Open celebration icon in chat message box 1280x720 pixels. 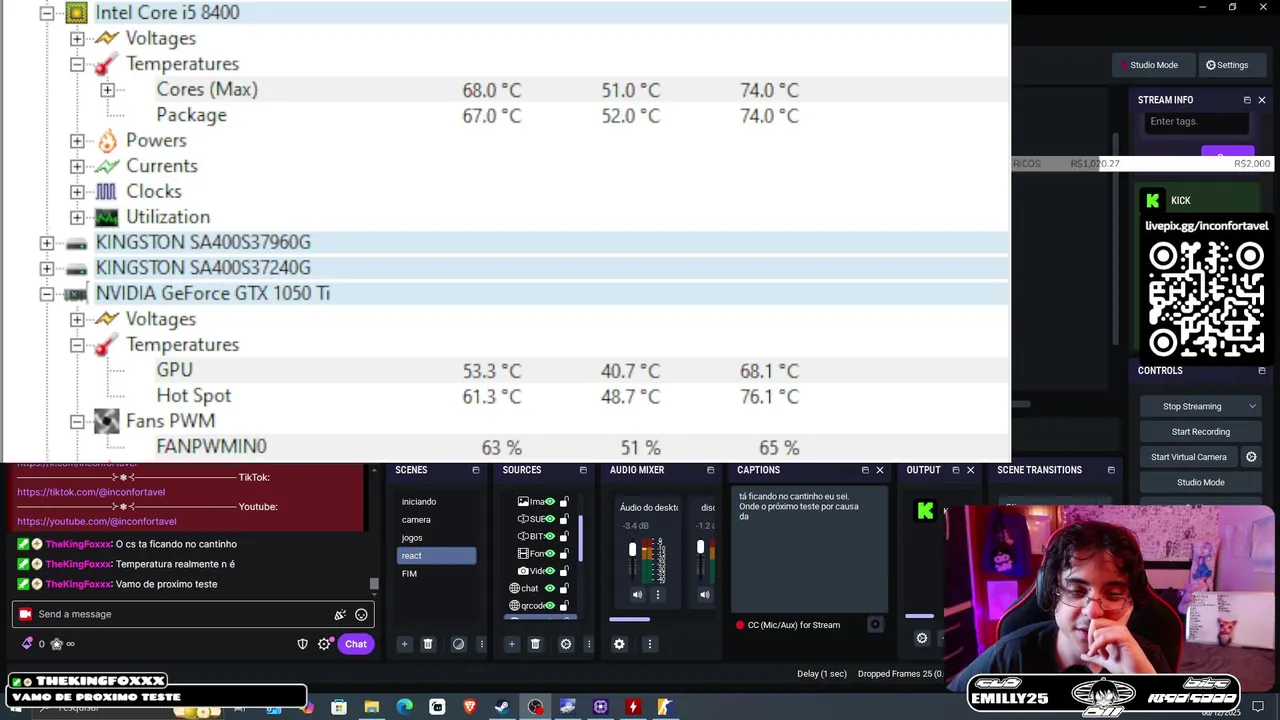[x=340, y=614]
